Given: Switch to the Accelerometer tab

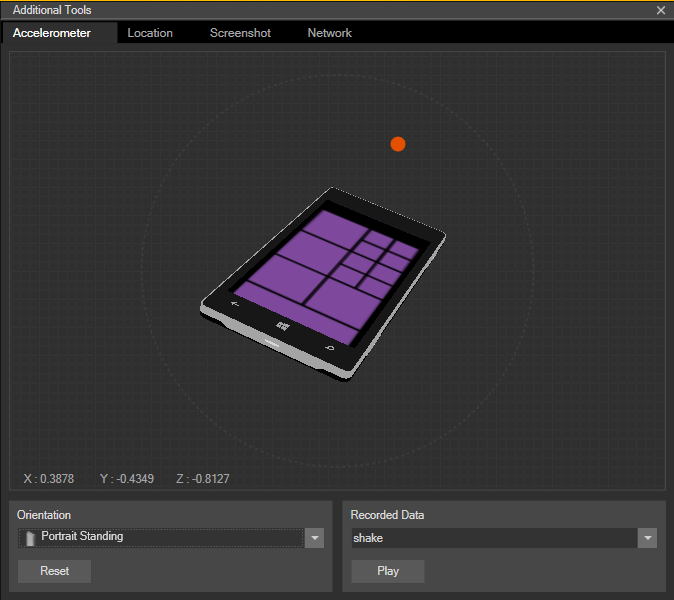Looking at the screenshot, I should click(x=52, y=33).
